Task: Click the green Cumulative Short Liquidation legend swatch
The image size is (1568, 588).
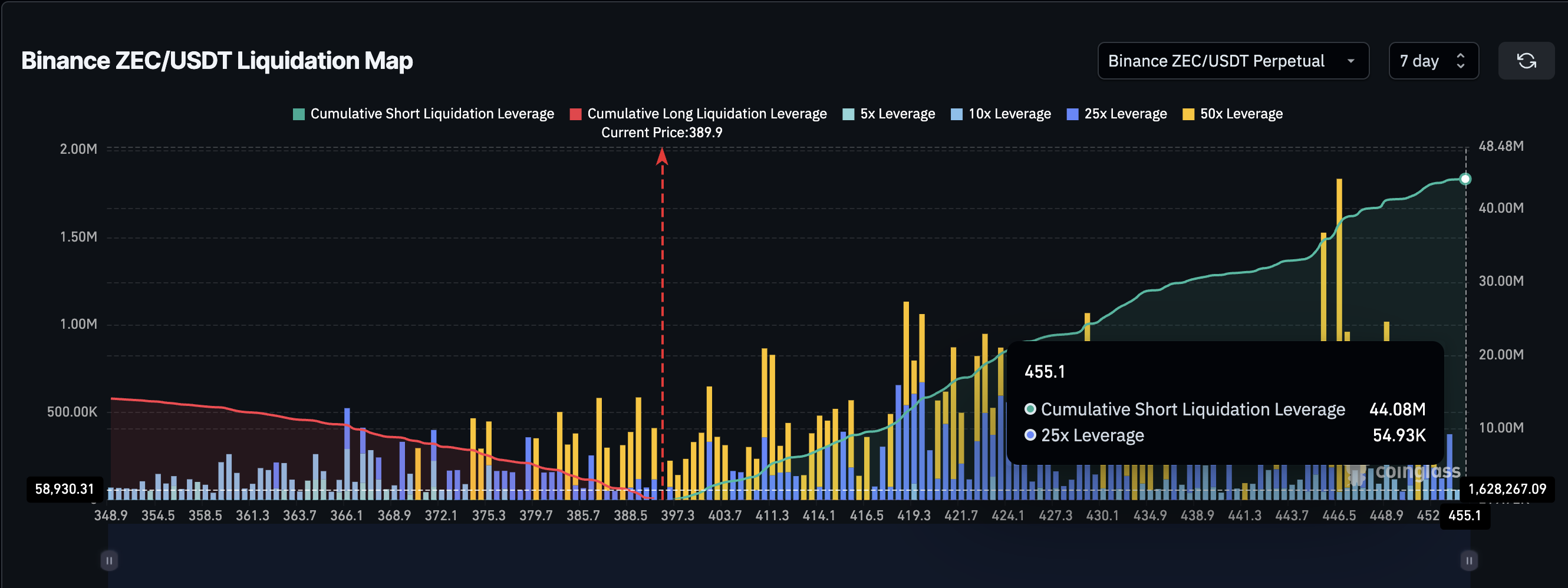Action: click(x=298, y=113)
